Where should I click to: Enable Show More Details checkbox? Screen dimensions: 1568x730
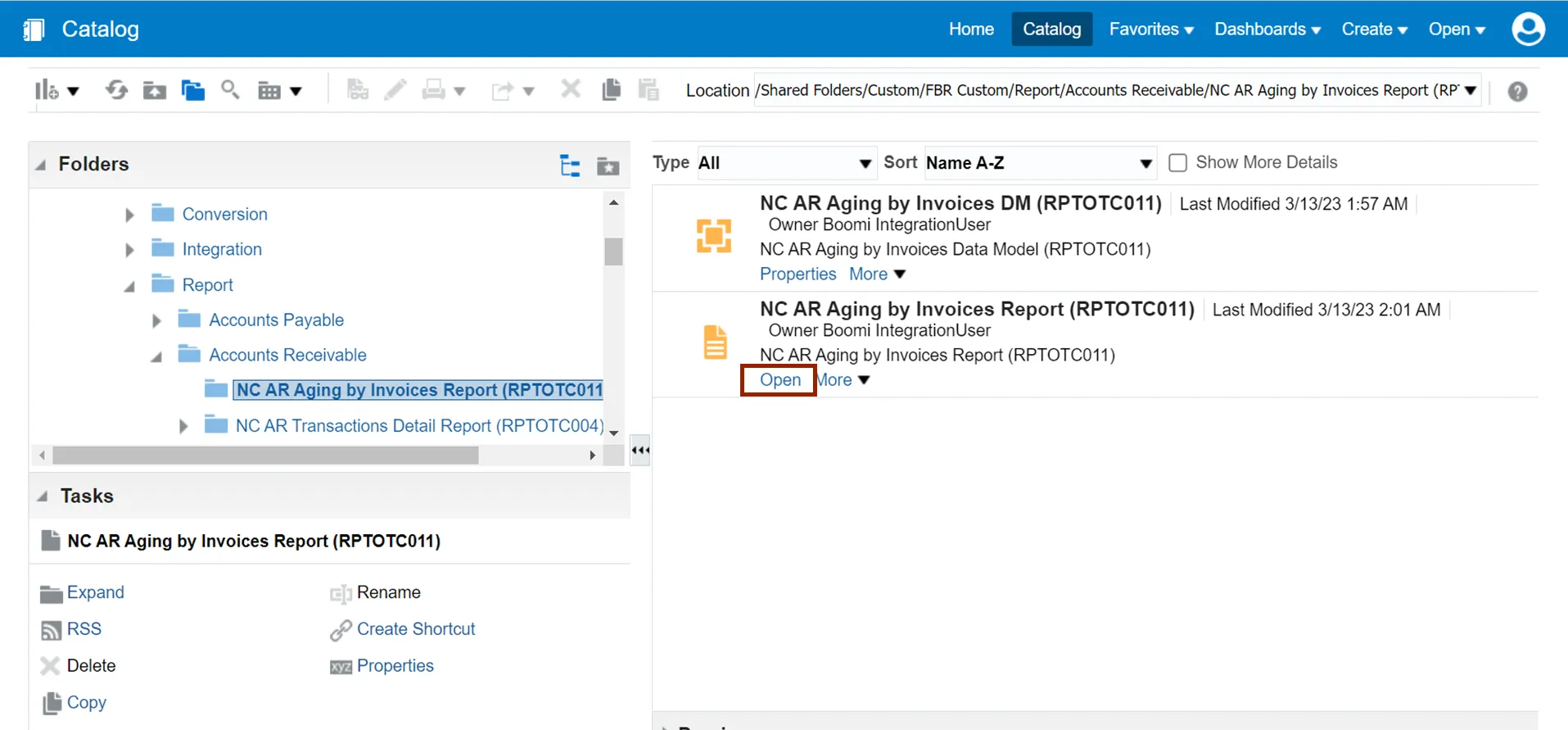click(1177, 163)
